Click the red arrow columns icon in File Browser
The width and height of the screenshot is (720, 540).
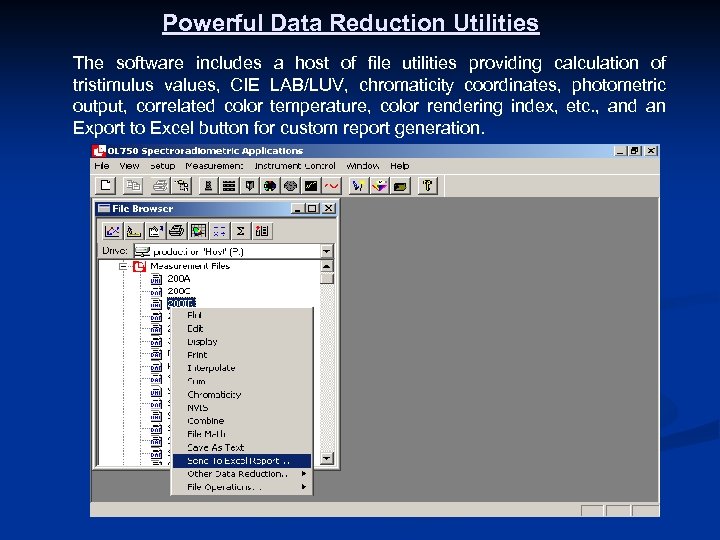tap(262, 231)
